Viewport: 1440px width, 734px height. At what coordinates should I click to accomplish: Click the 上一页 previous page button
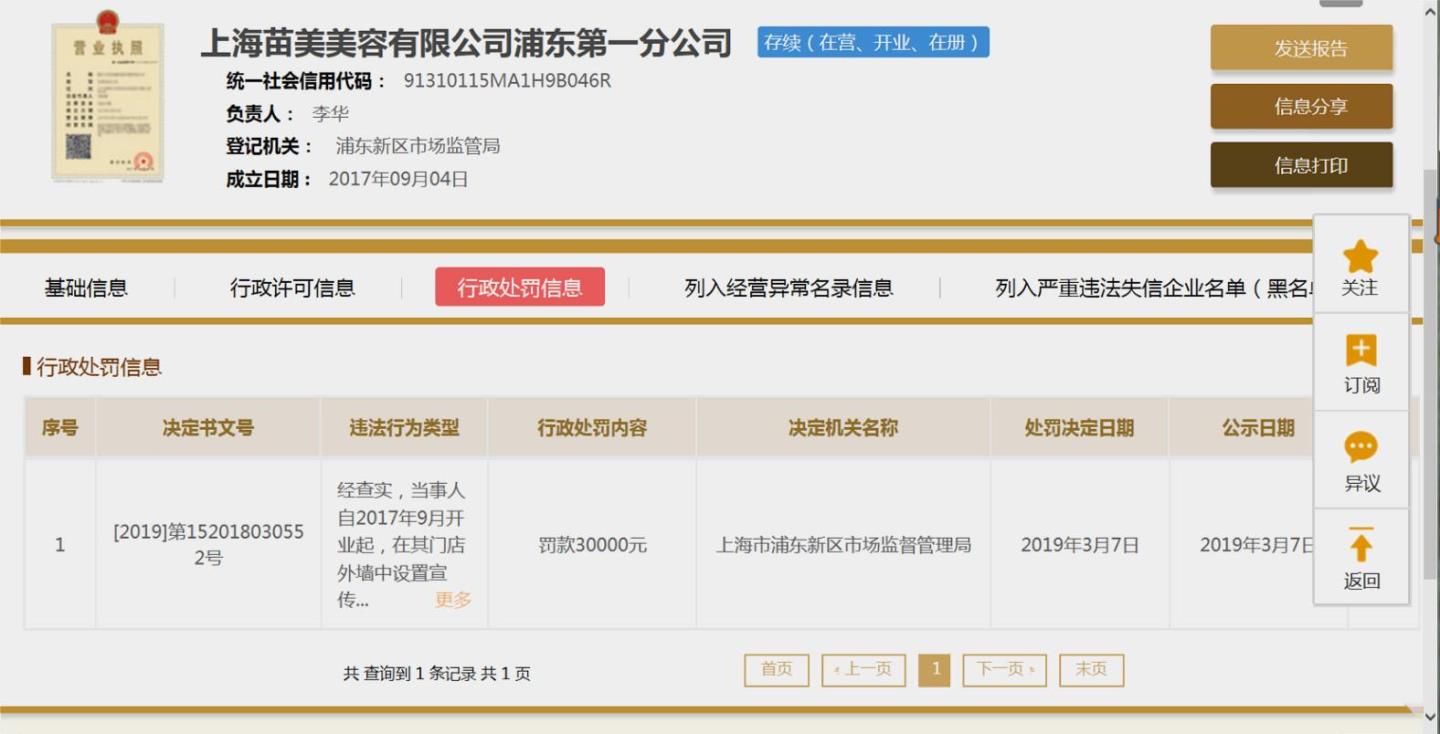tap(863, 670)
